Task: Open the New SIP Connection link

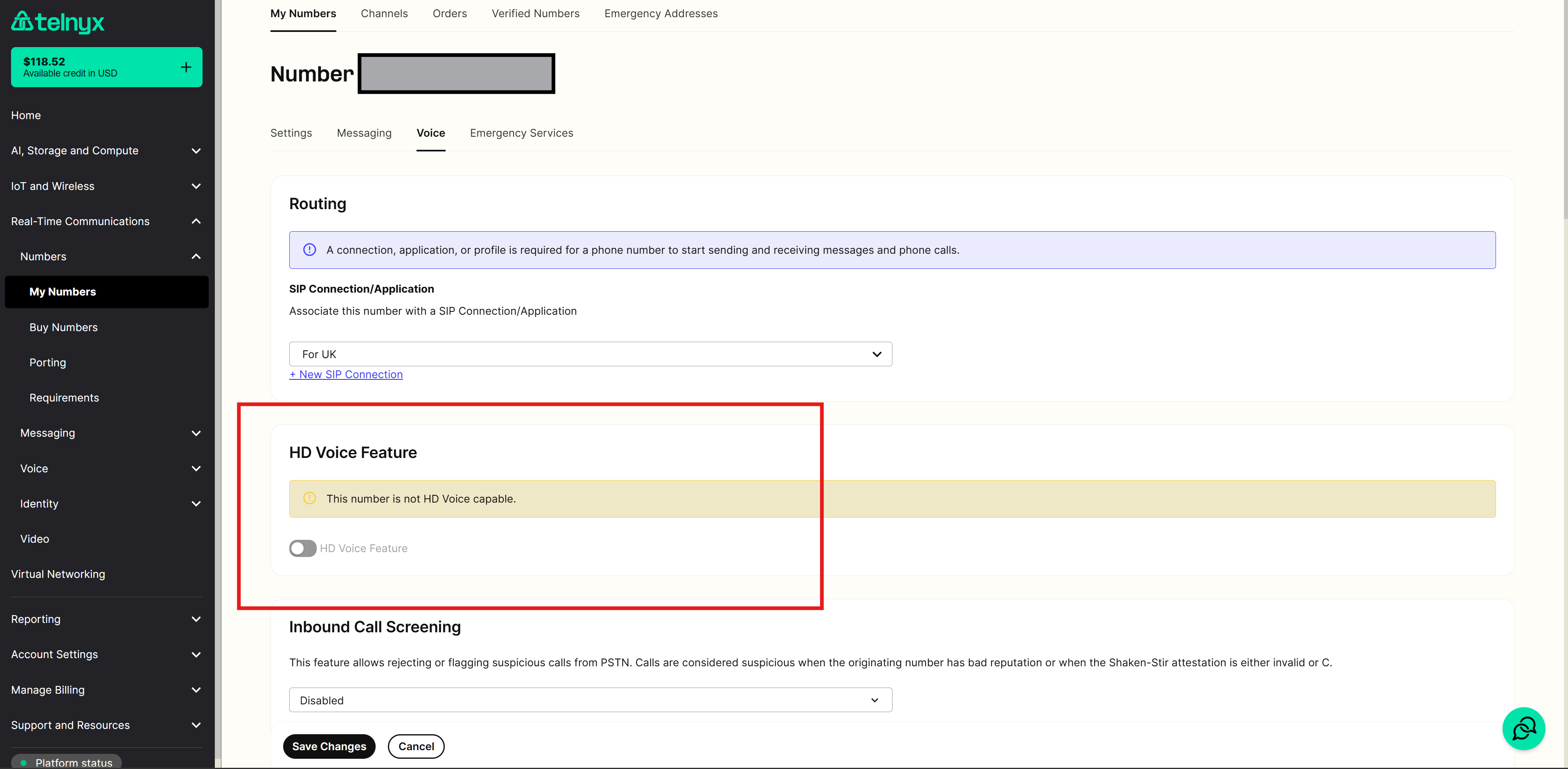Action: [346, 374]
